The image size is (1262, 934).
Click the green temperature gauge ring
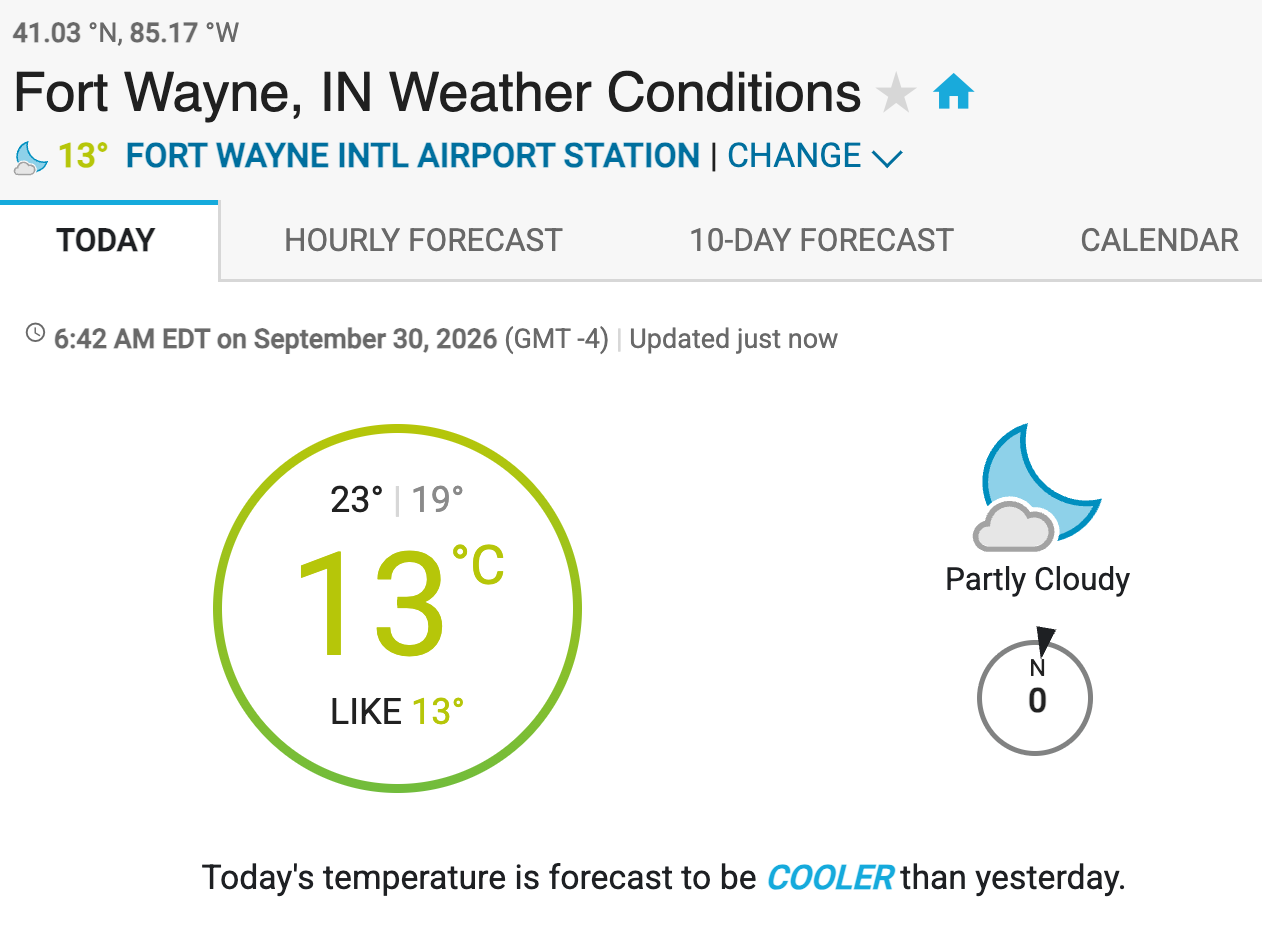398,609
